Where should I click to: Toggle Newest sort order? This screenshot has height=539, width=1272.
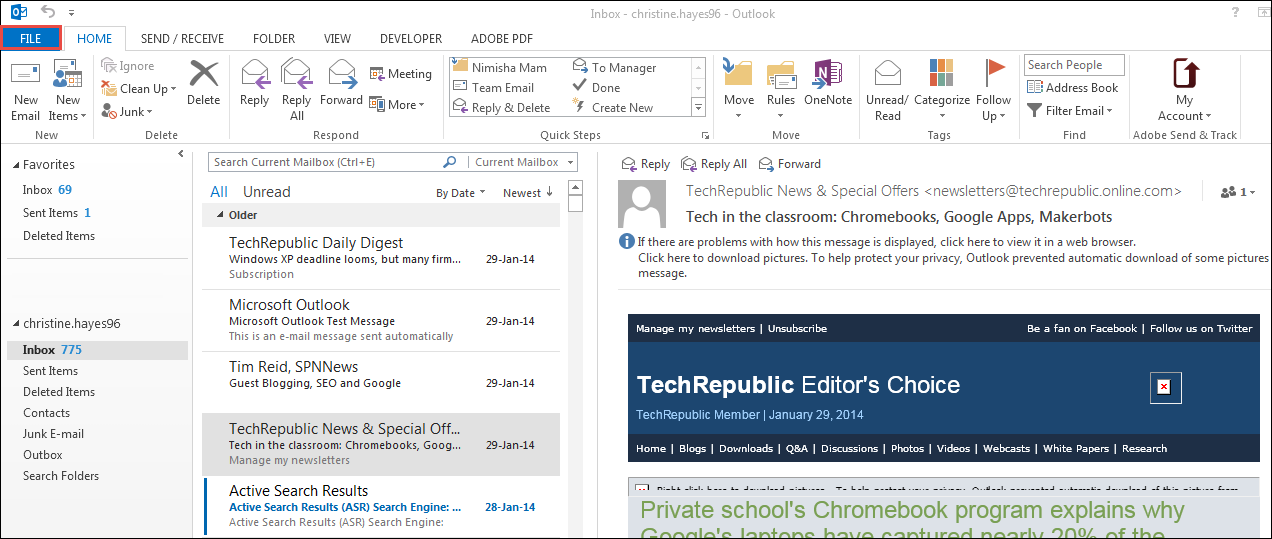528,193
